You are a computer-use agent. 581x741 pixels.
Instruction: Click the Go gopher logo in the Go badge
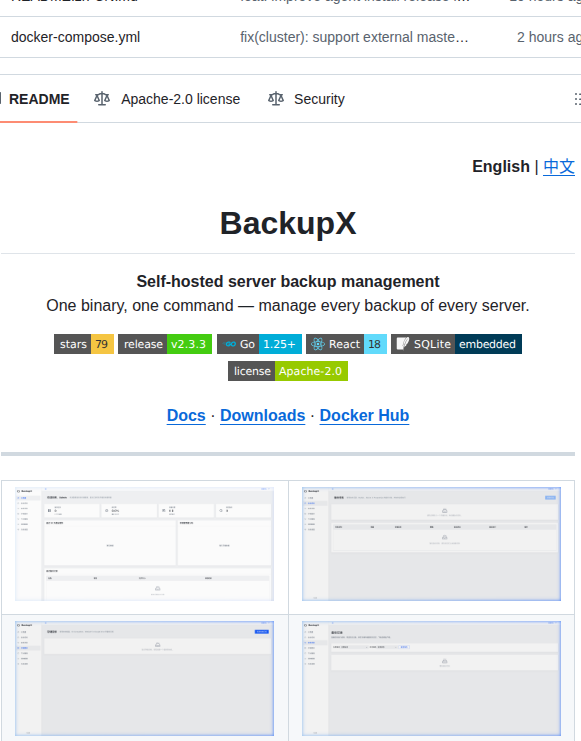230,344
